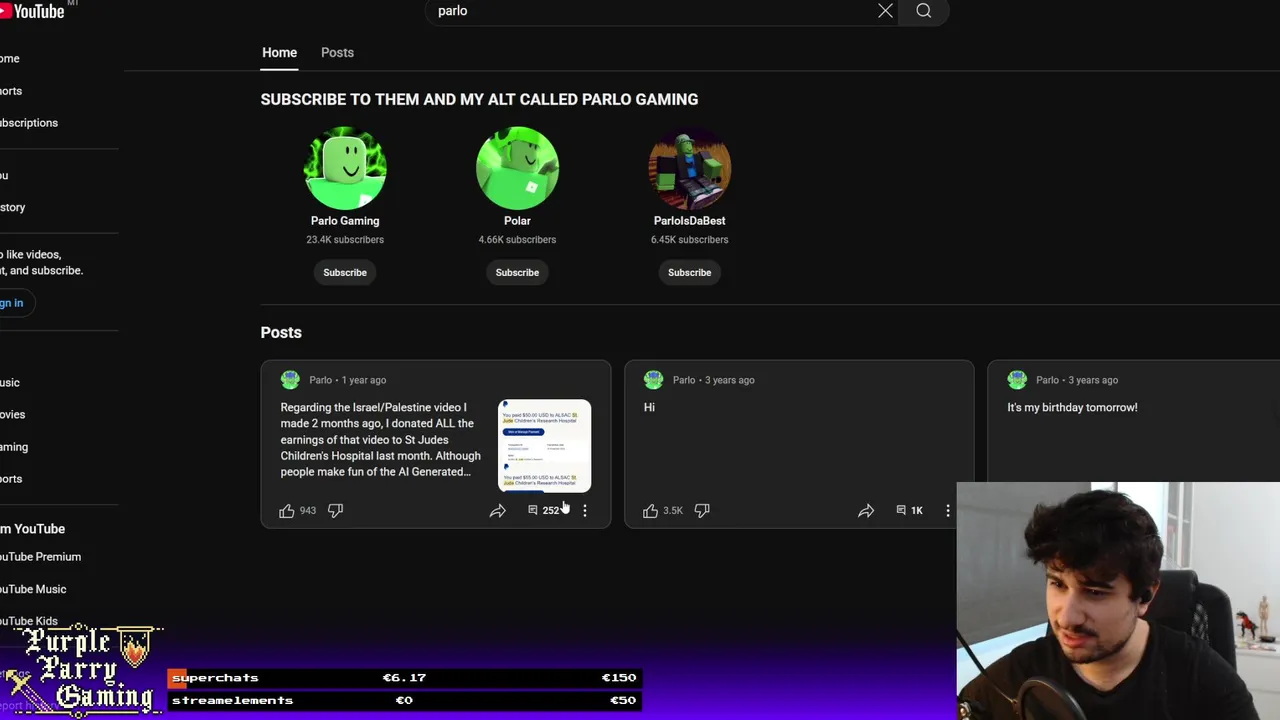Dislike the St Judes donation post
The width and height of the screenshot is (1280, 720).
pos(335,510)
